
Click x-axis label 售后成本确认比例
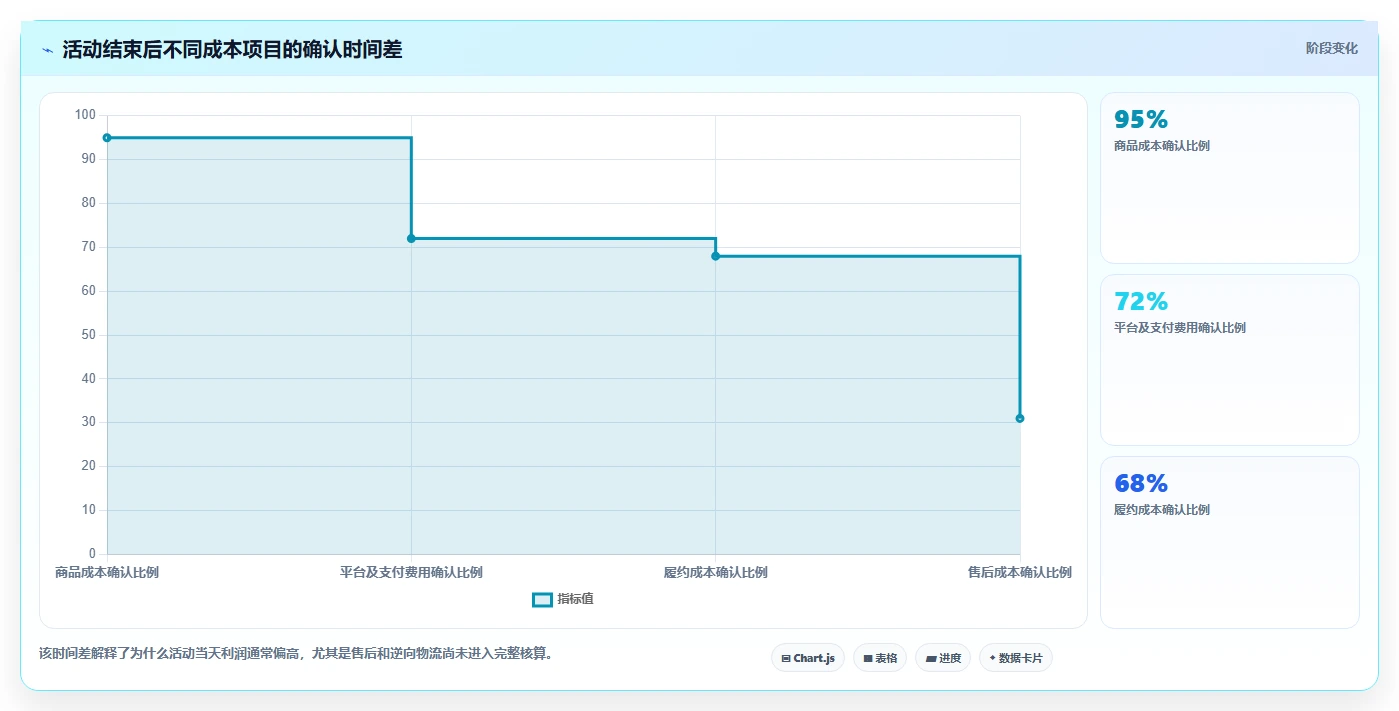click(x=1019, y=573)
